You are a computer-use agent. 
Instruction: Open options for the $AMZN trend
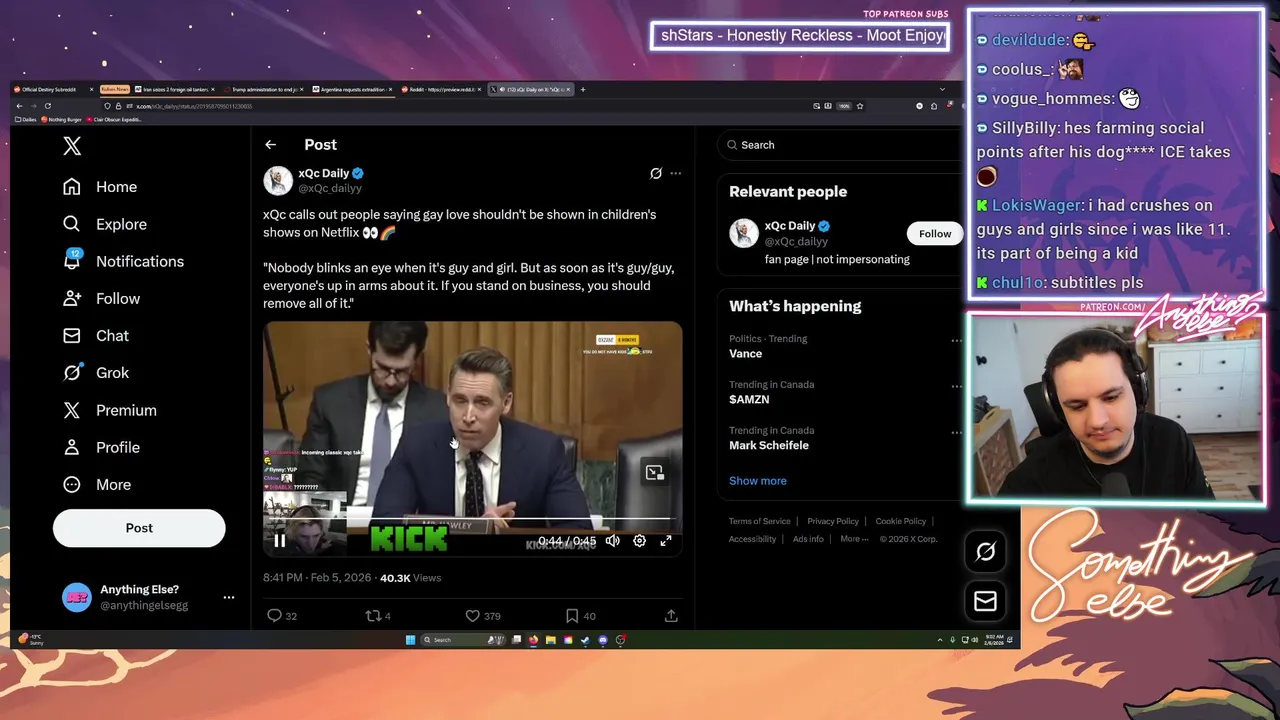click(x=956, y=387)
